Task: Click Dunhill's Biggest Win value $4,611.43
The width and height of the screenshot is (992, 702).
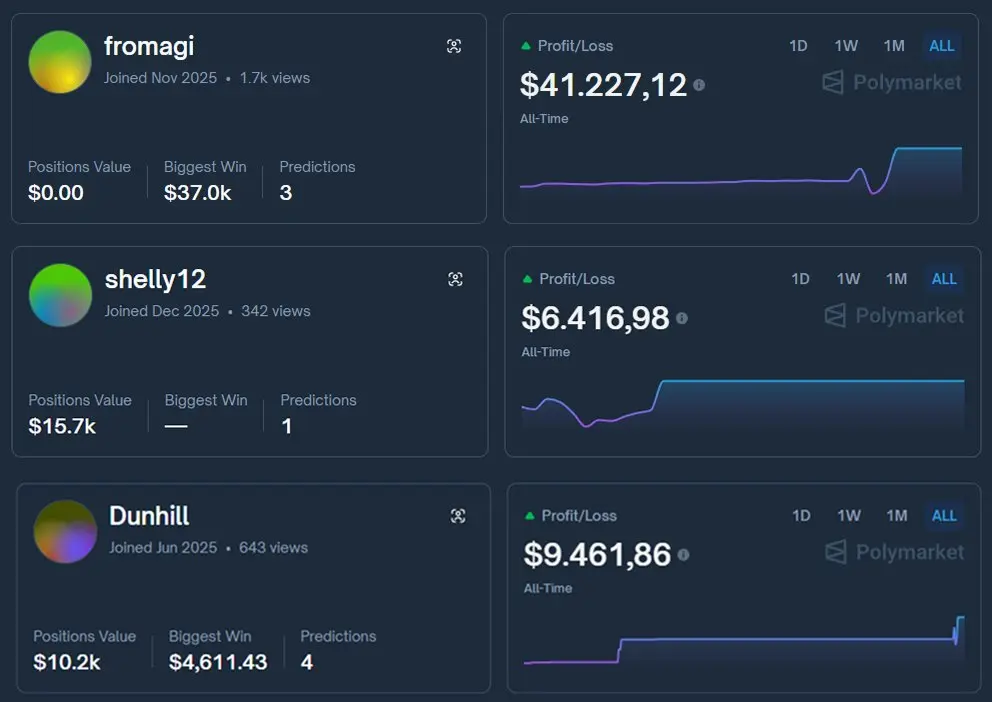Action: click(218, 662)
